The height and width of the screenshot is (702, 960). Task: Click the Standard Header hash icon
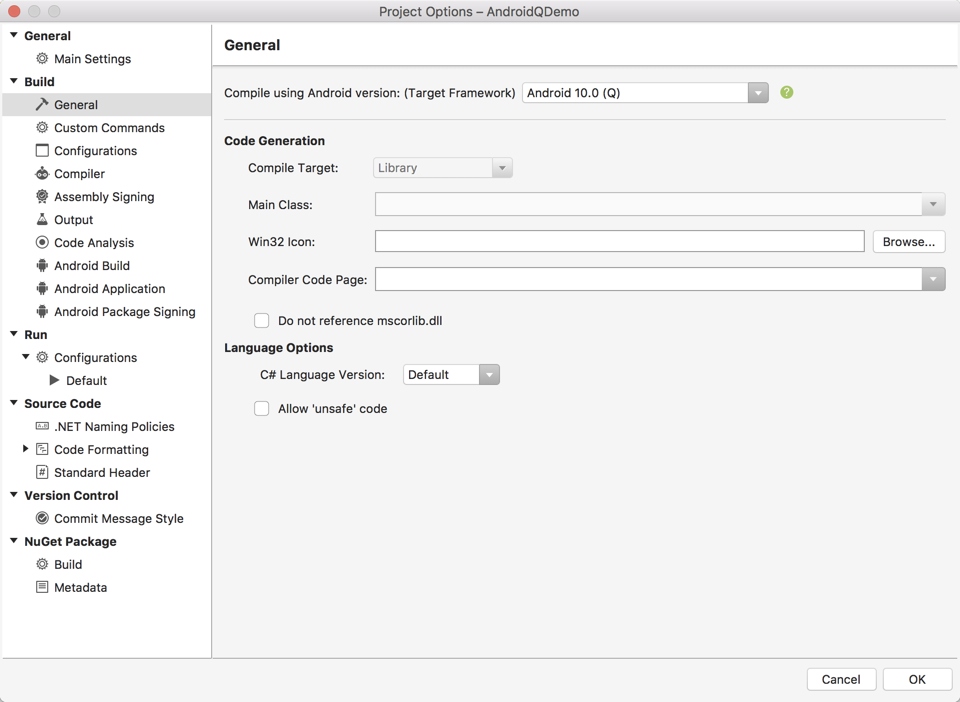tap(42, 473)
